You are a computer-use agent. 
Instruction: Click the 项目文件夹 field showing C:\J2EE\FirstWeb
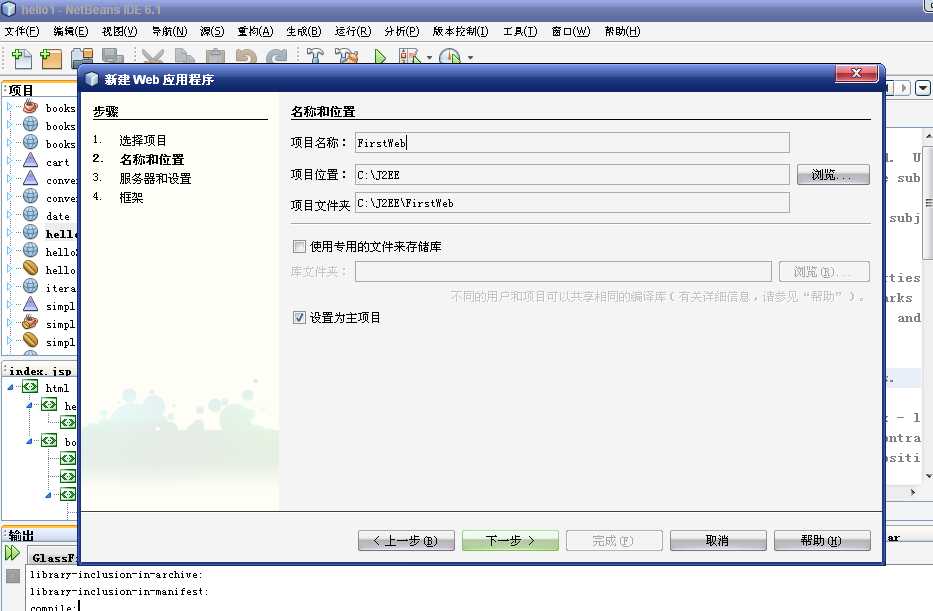pyautogui.click(x=572, y=203)
